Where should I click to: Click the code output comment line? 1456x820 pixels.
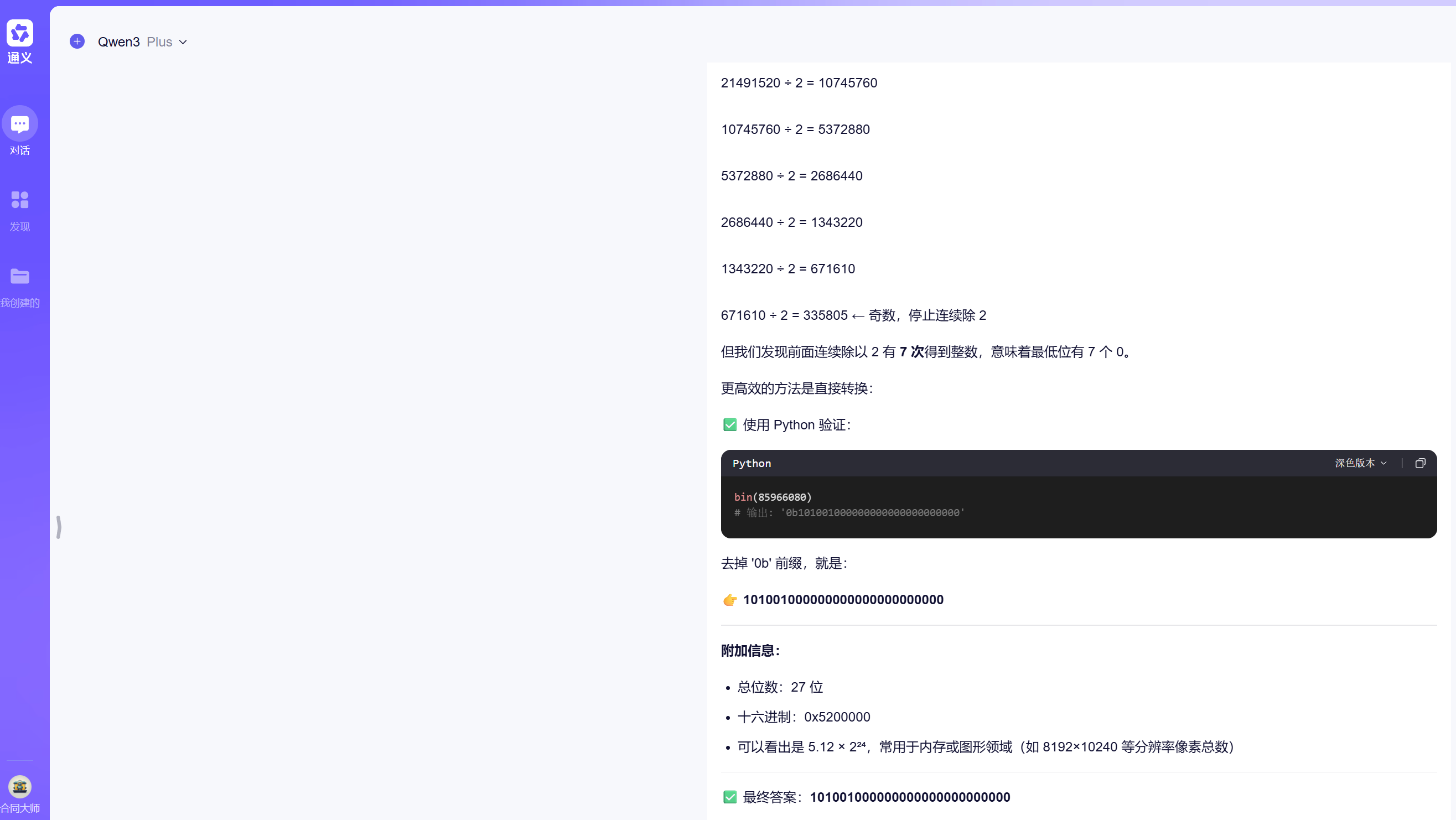coord(849,512)
